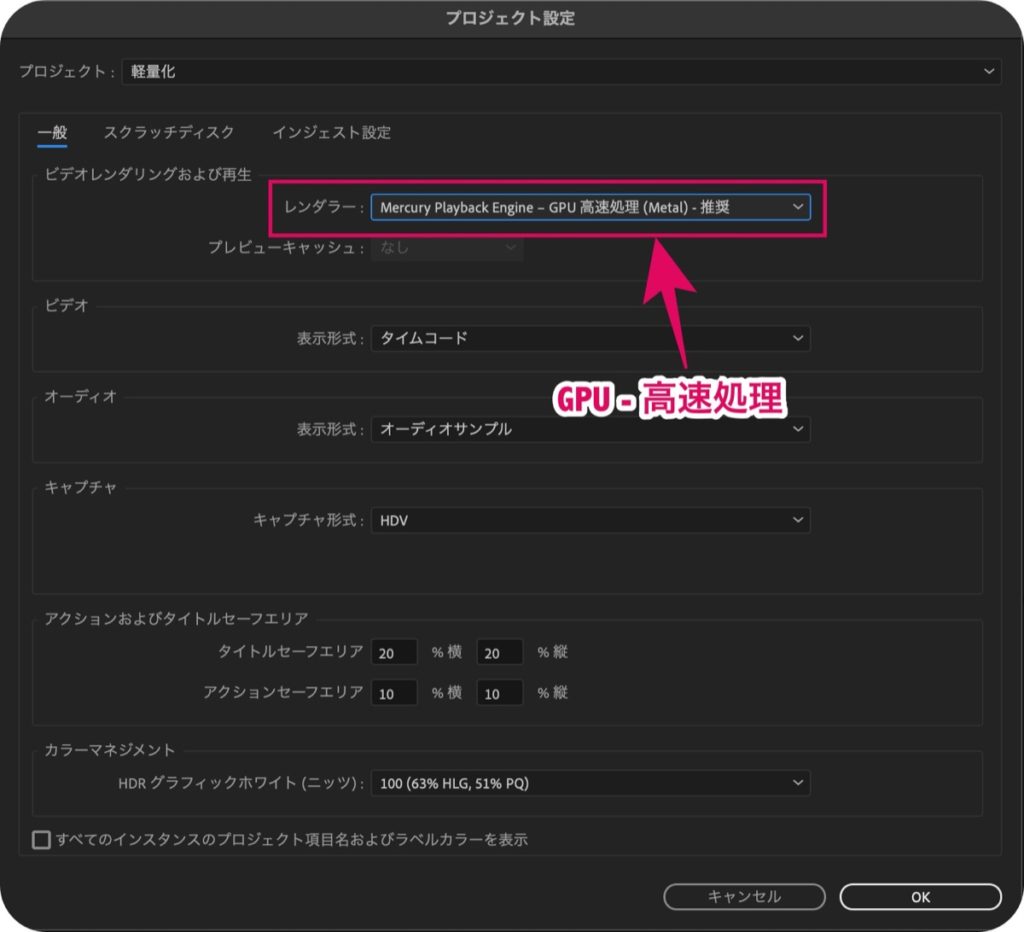Click the タイトルセーフエリア 横 percentage field

click(x=394, y=652)
